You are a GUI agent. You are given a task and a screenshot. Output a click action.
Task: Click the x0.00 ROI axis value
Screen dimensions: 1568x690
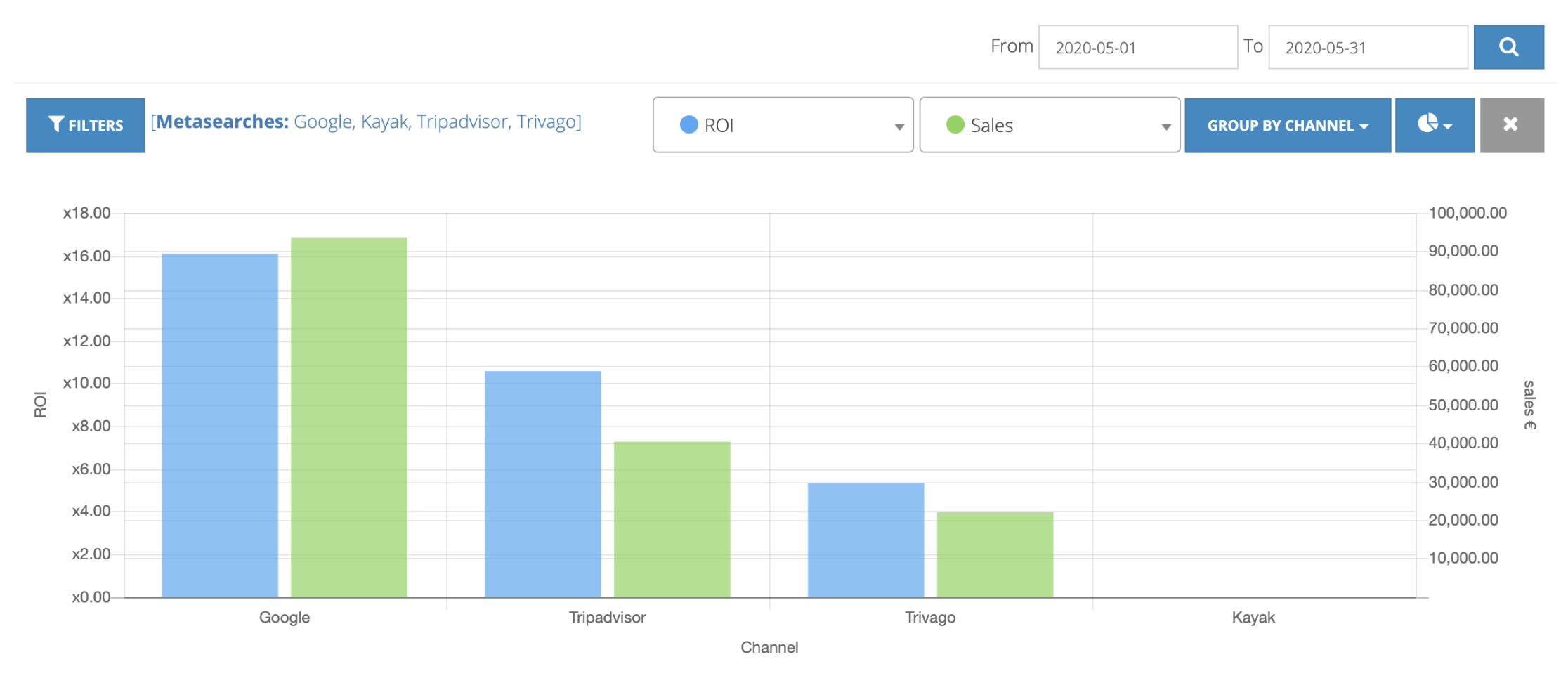coord(91,597)
